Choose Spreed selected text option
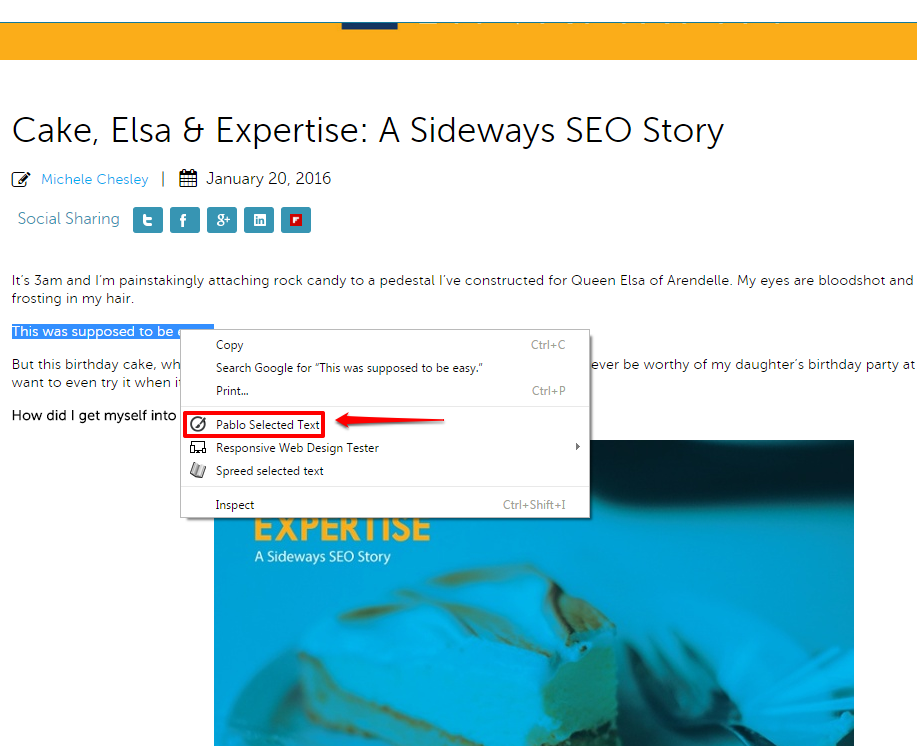This screenshot has height=746, width=917. tap(270, 471)
